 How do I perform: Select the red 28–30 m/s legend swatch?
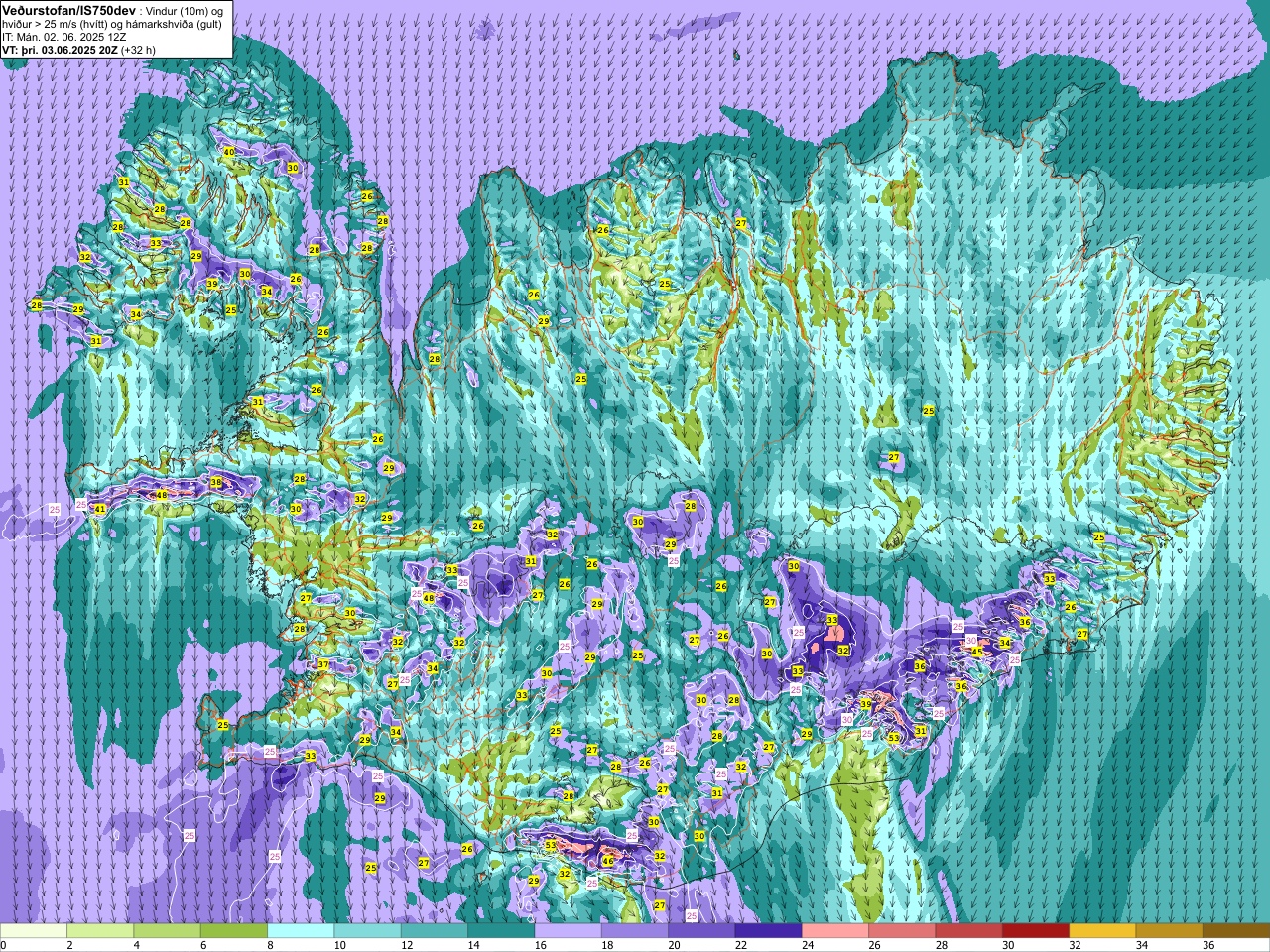pyautogui.click(x=968, y=931)
